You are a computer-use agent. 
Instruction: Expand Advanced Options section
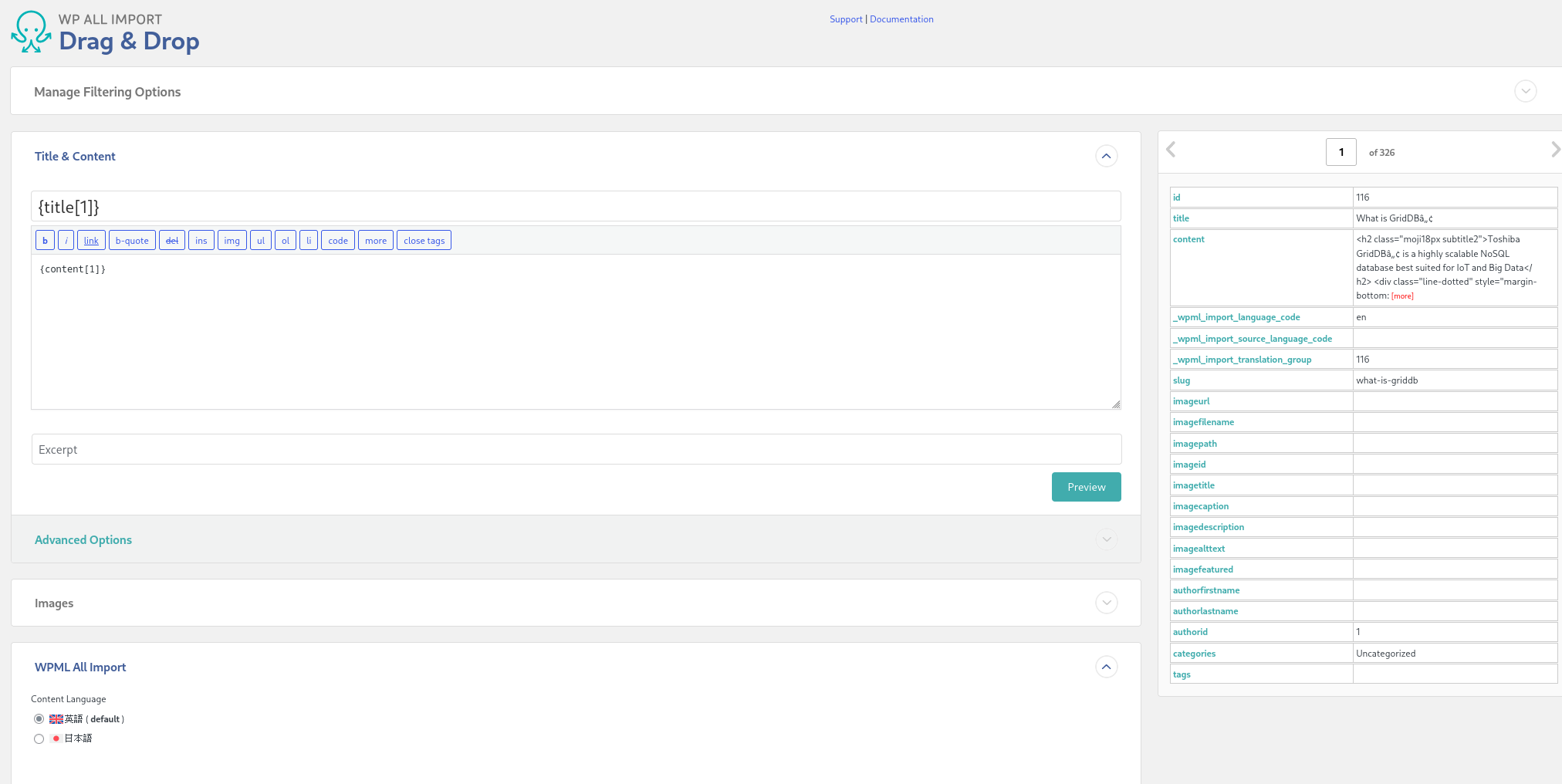point(1106,539)
